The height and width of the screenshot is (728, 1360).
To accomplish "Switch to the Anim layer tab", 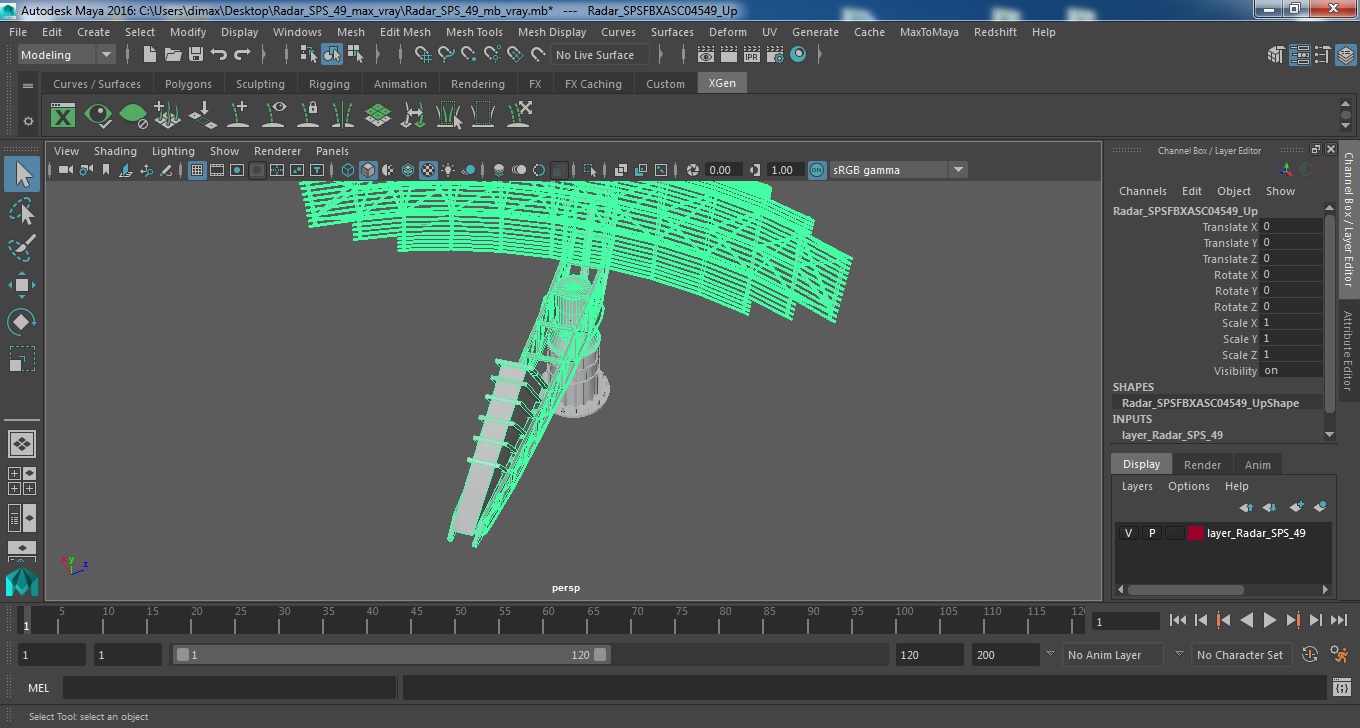I will 1257,465.
